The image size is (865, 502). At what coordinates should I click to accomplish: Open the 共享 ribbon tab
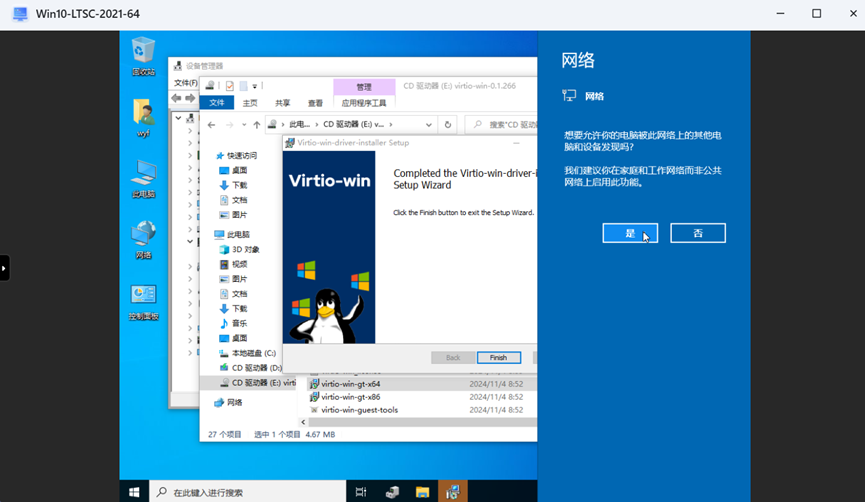point(282,103)
